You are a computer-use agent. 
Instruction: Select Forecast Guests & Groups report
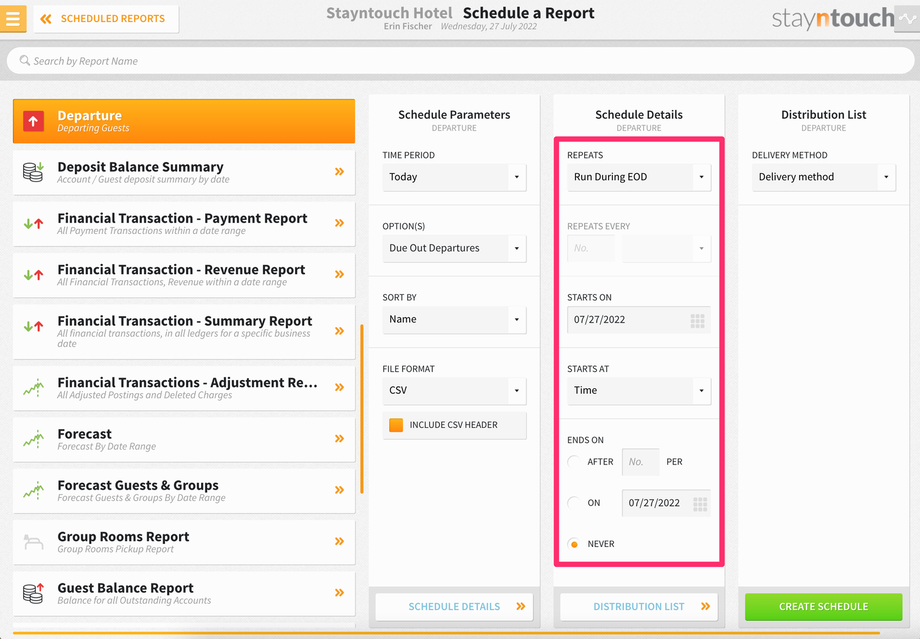184,491
